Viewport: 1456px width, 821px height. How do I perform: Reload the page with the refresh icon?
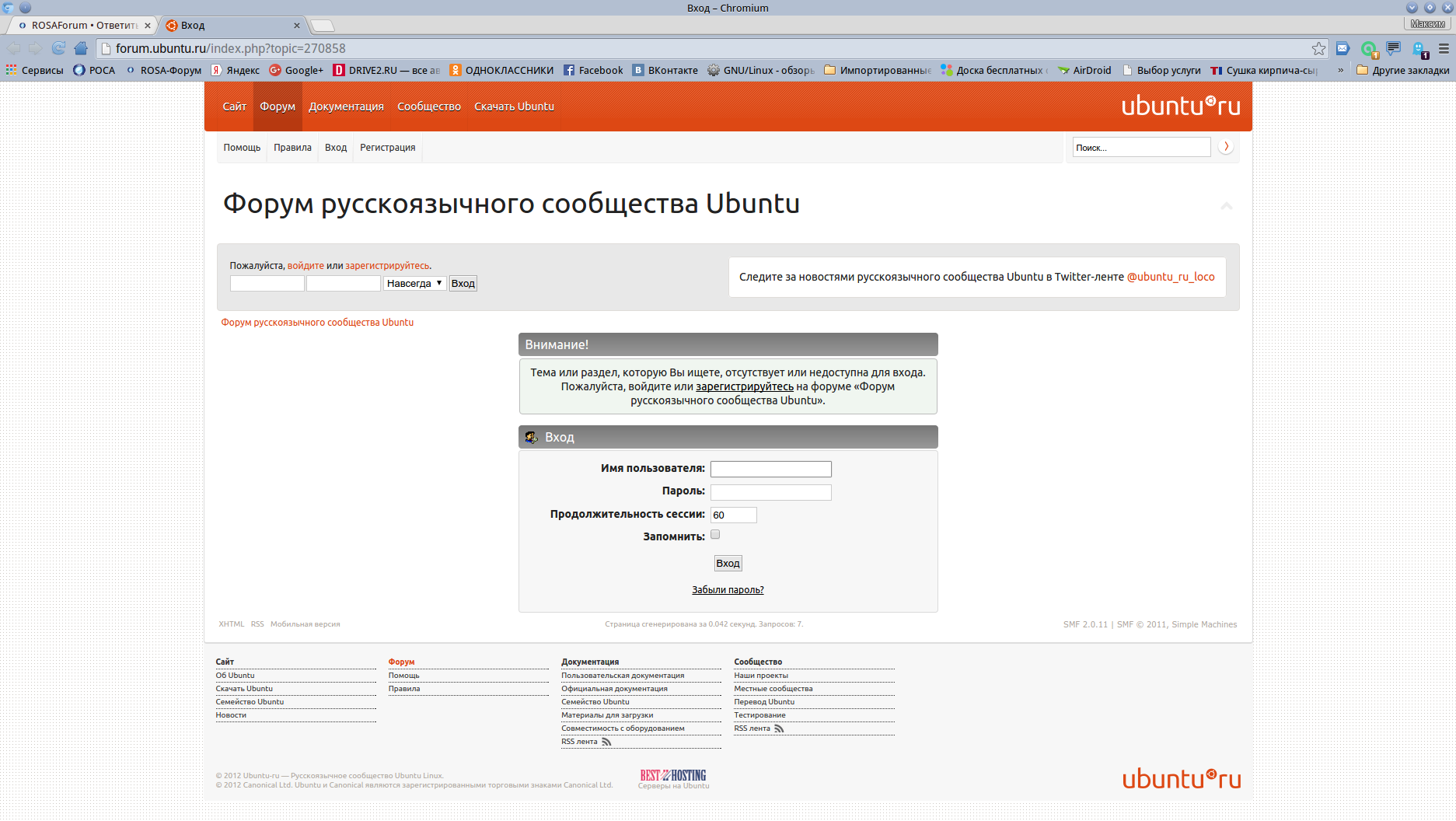tap(58, 48)
